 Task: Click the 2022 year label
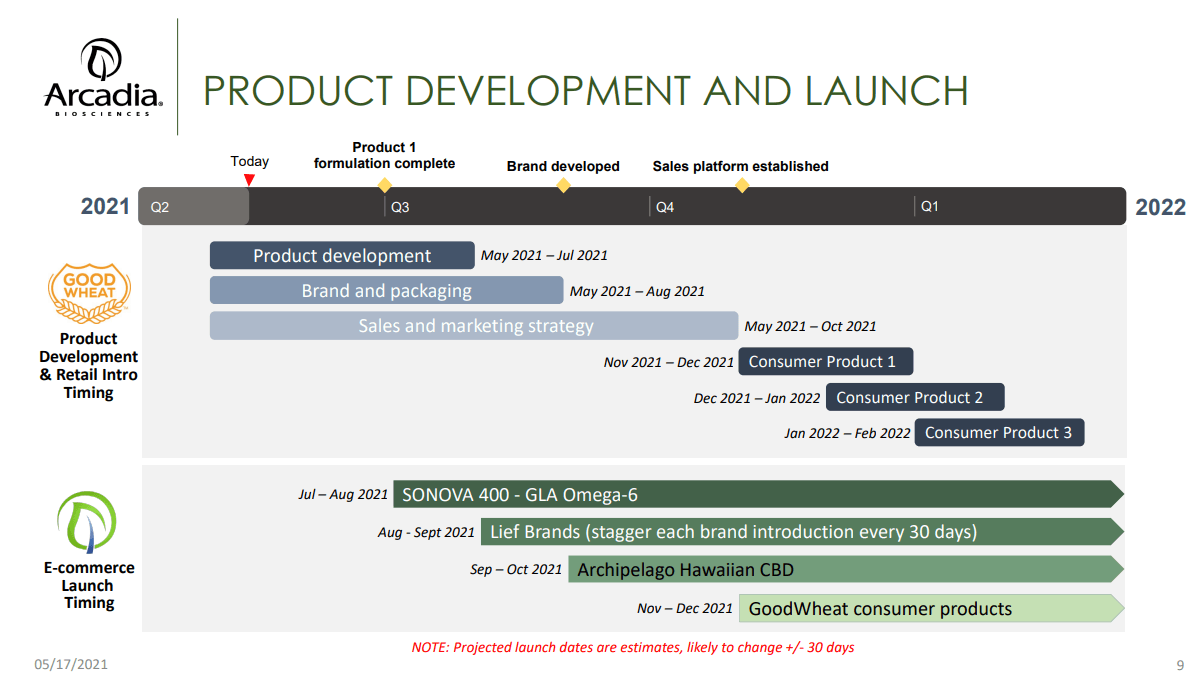[x=1161, y=207]
